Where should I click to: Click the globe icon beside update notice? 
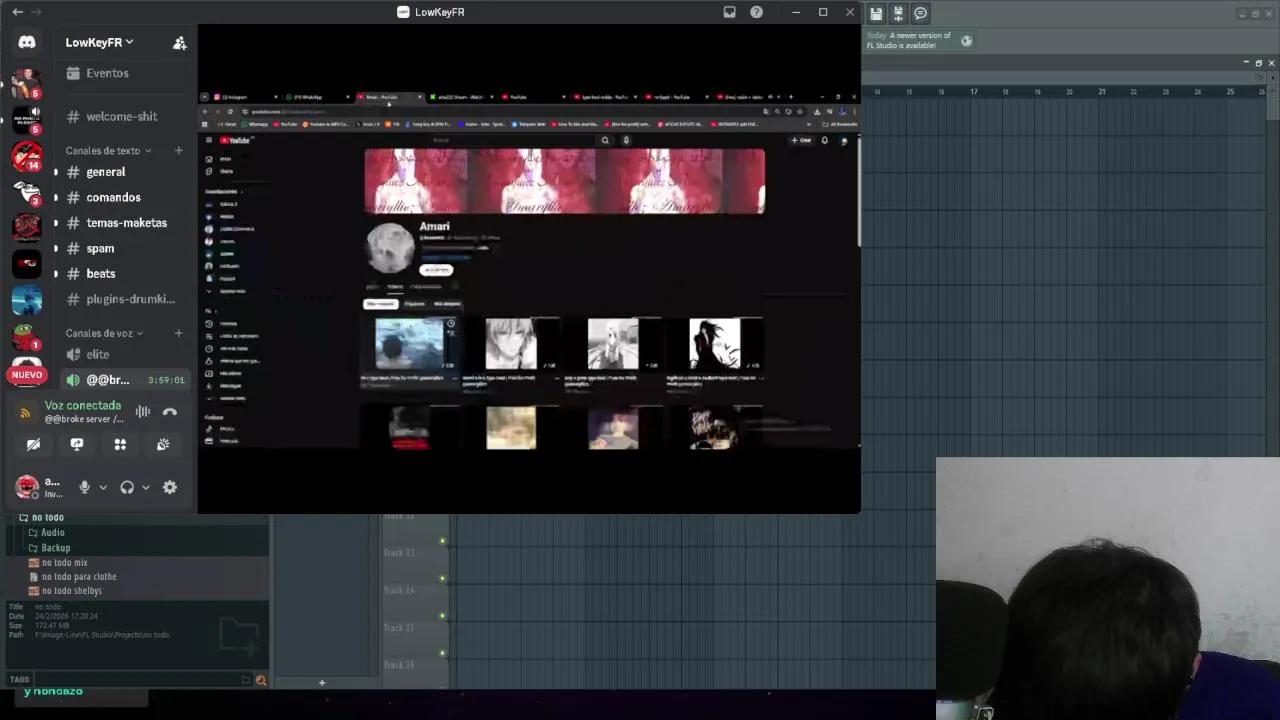point(966,41)
